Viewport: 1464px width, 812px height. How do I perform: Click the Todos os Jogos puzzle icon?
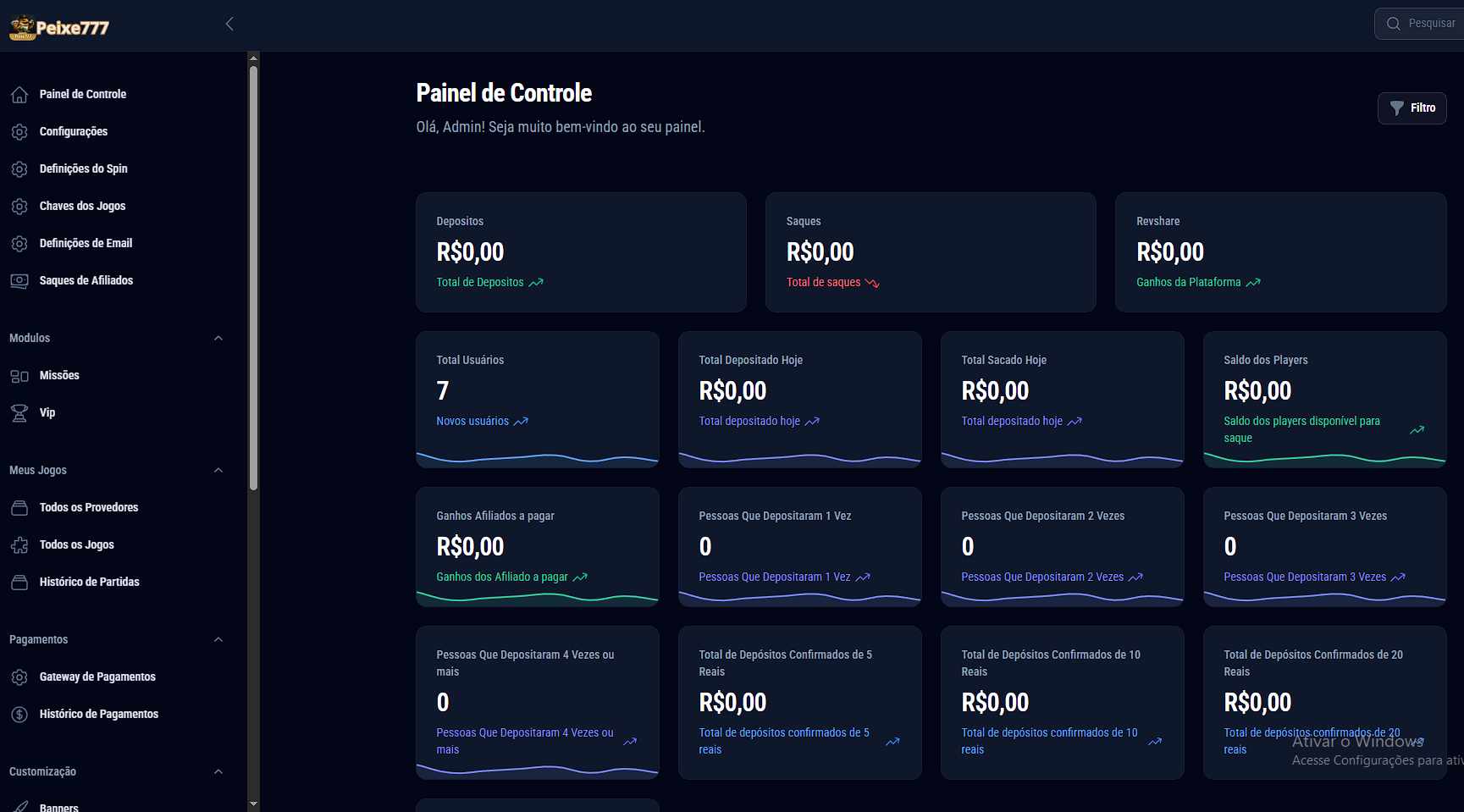pyautogui.click(x=19, y=545)
